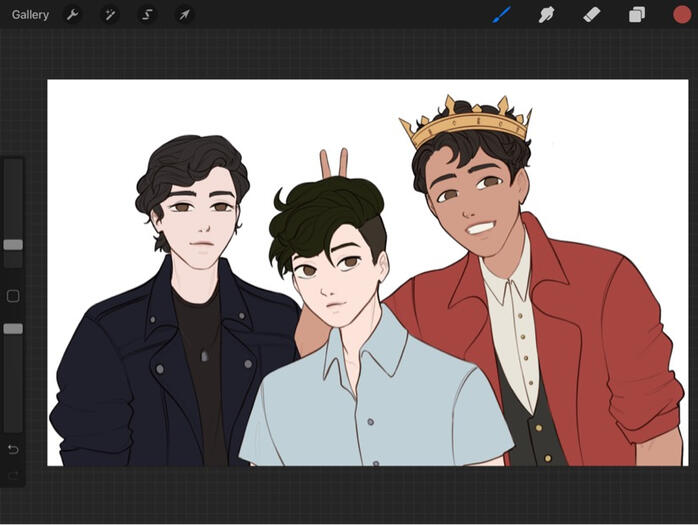
Task: Activate the Transform arrow tool
Action: click(184, 15)
